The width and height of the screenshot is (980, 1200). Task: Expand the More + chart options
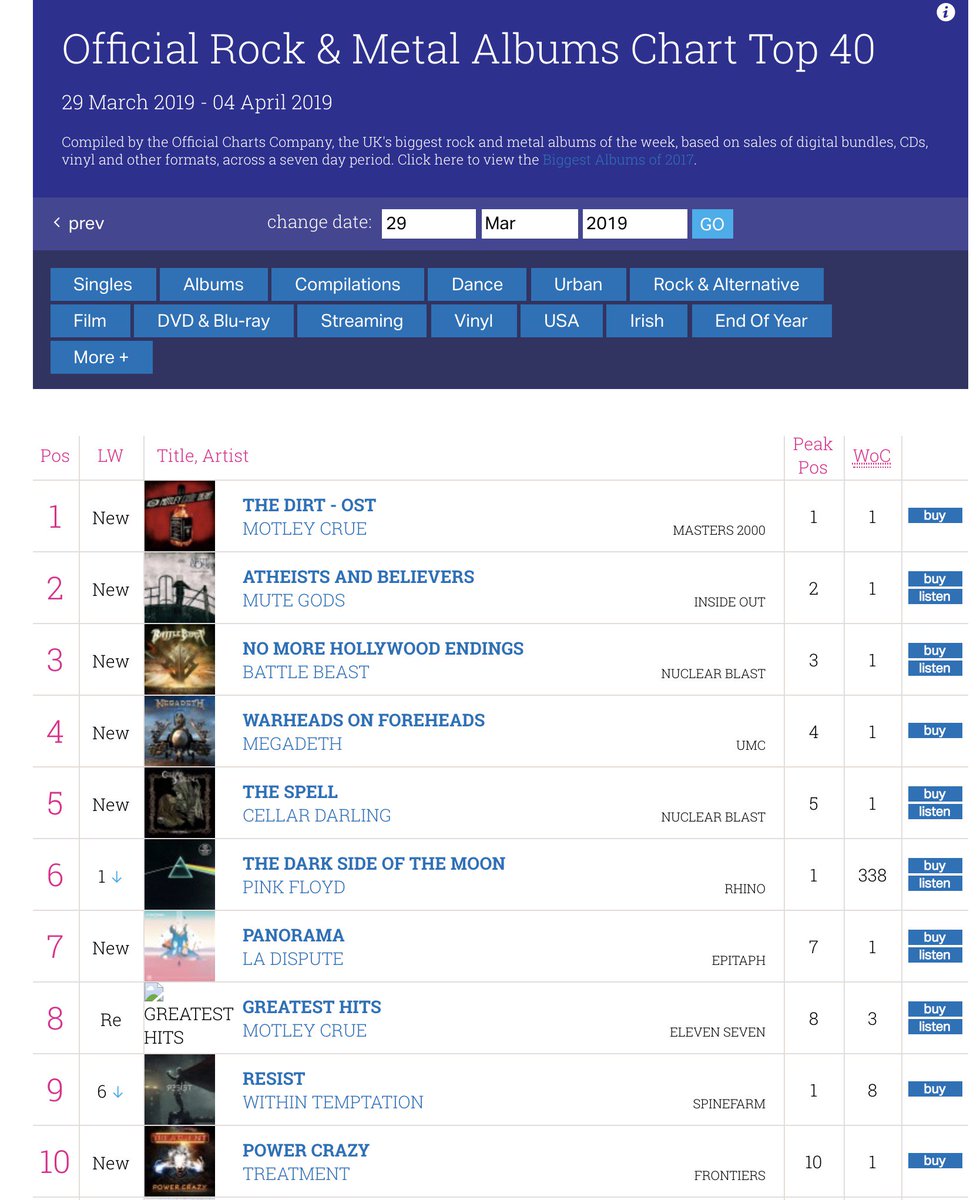[x=101, y=357]
